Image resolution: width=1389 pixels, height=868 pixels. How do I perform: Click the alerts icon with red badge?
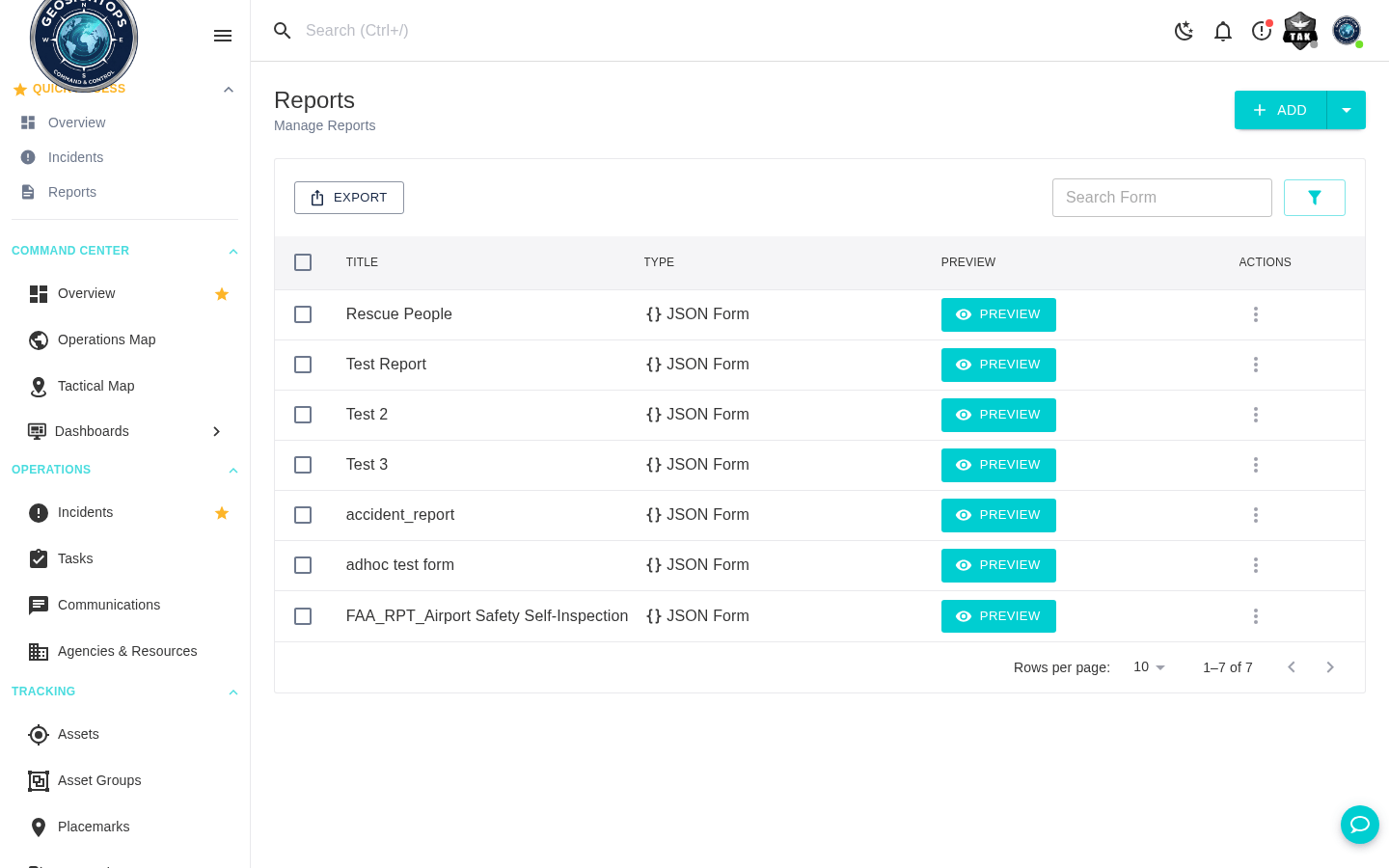[1261, 30]
